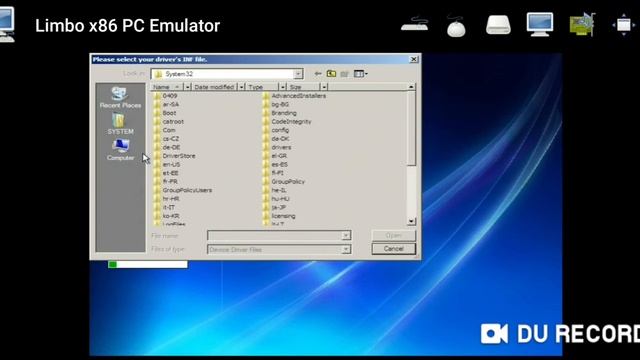Click the scrollbar up arrow
The width and height of the screenshot is (640, 360).
point(411,87)
